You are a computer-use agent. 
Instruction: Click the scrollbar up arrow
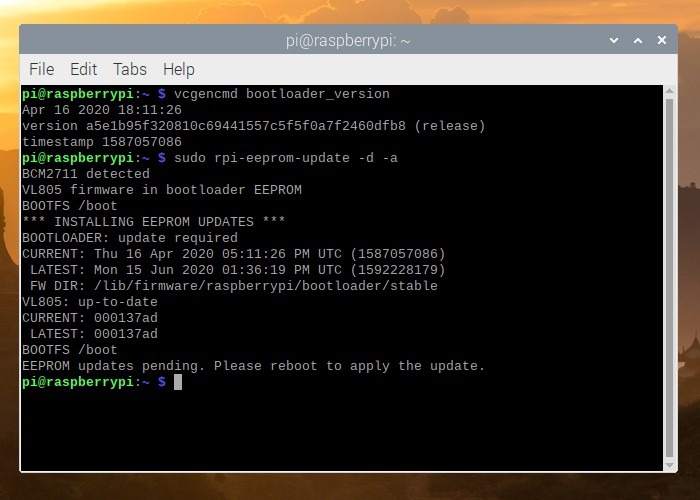tap(669, 91)
